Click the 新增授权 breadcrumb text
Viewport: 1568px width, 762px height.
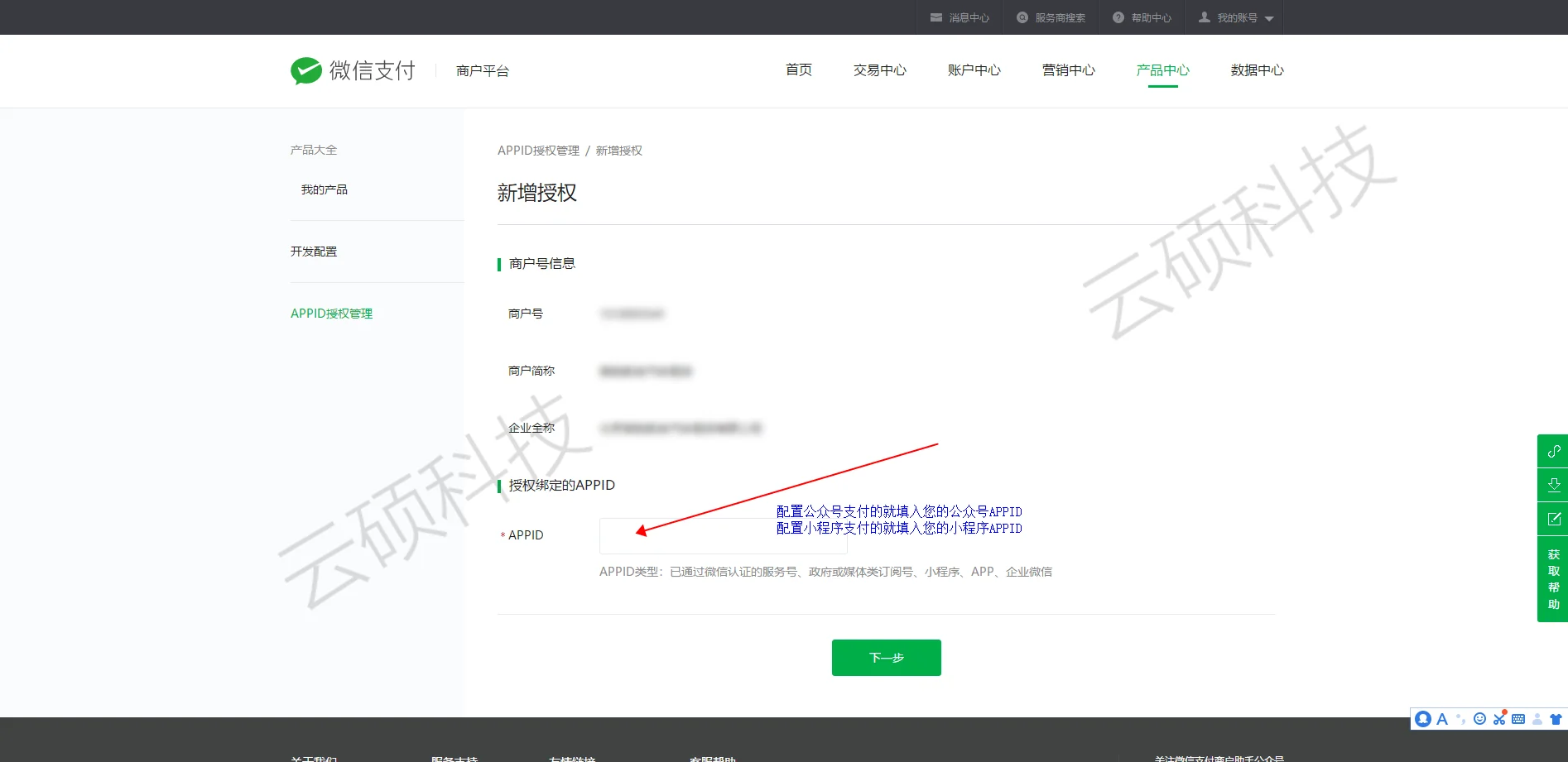[x=619, y=151]
